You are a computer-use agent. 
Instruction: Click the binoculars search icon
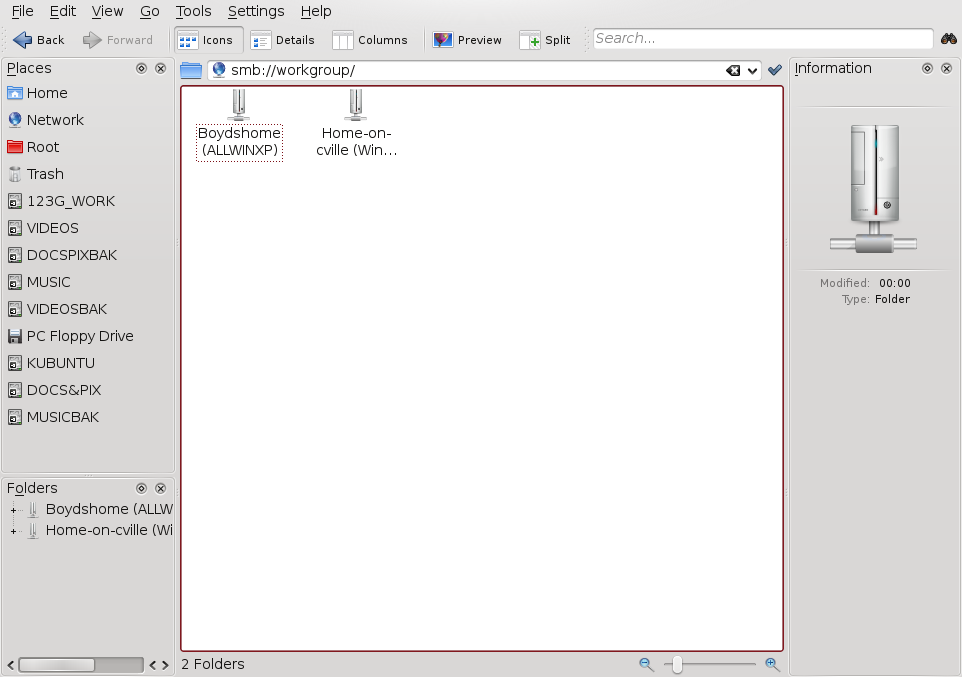pyautogui.click(x=949, y=39)
